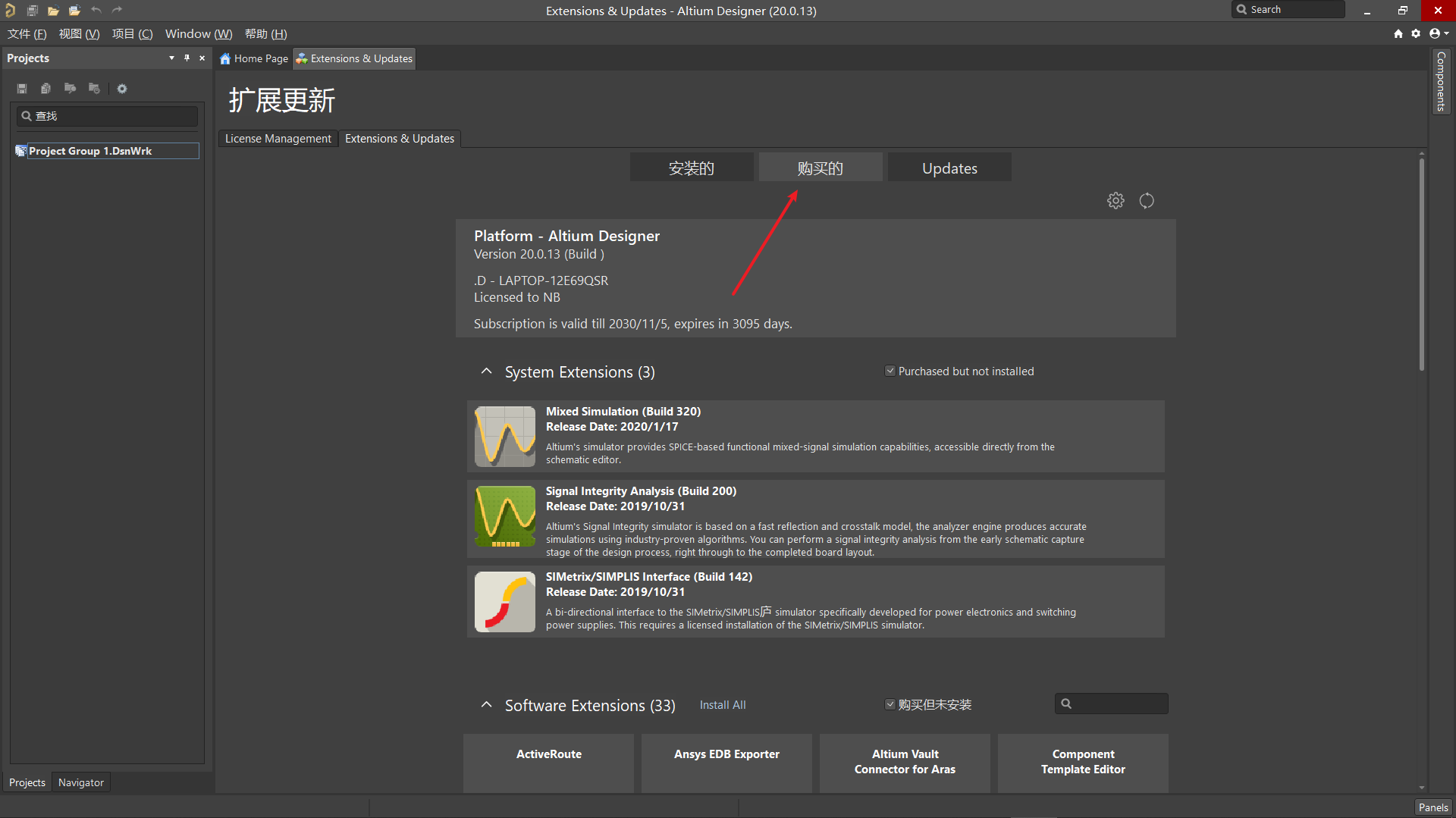Pin the Projects panel with pushpin icon
Image resolution: width=1456 pixels, height=818 pixels.
(x=187, y=58)
